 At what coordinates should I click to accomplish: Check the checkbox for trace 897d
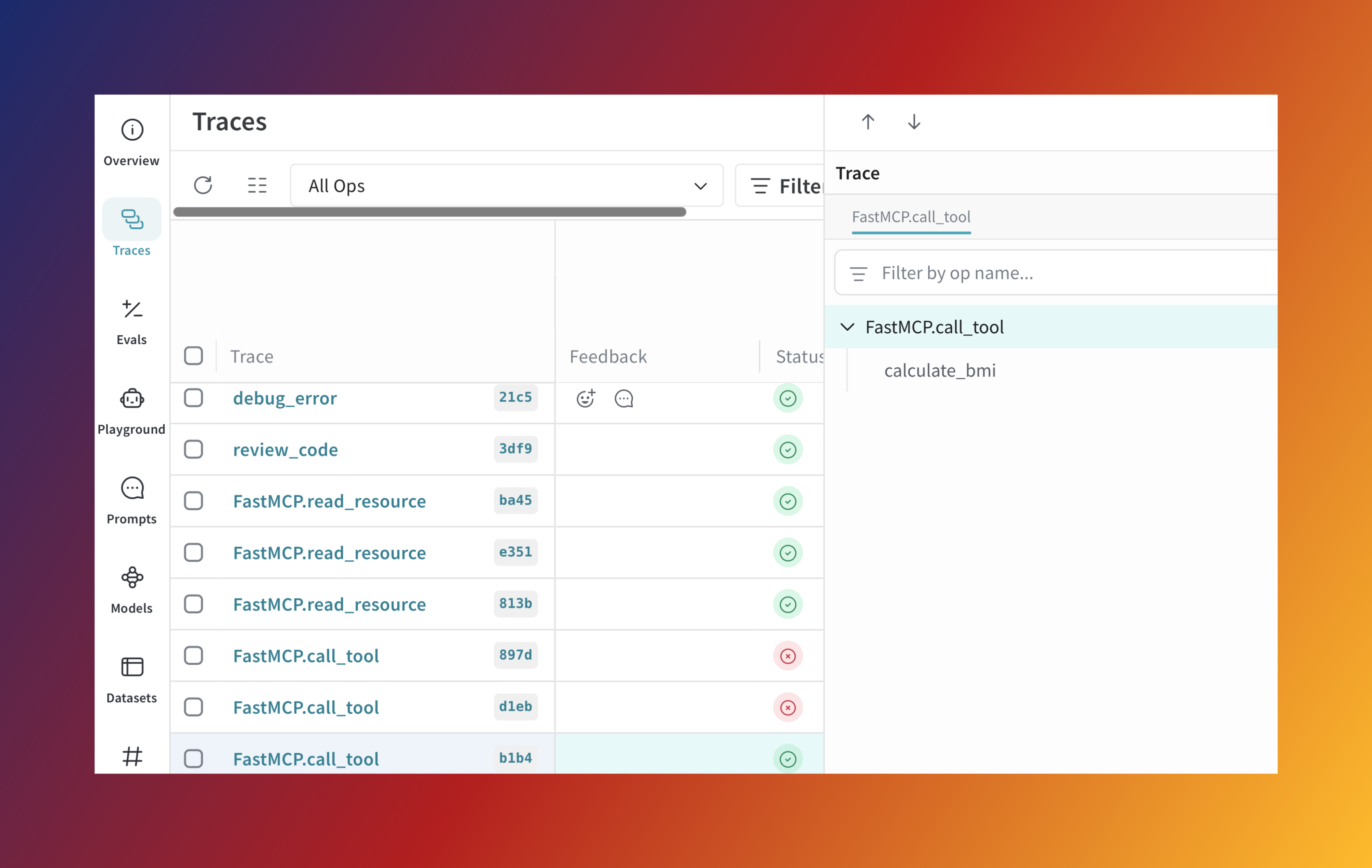(x=193, y=655)
